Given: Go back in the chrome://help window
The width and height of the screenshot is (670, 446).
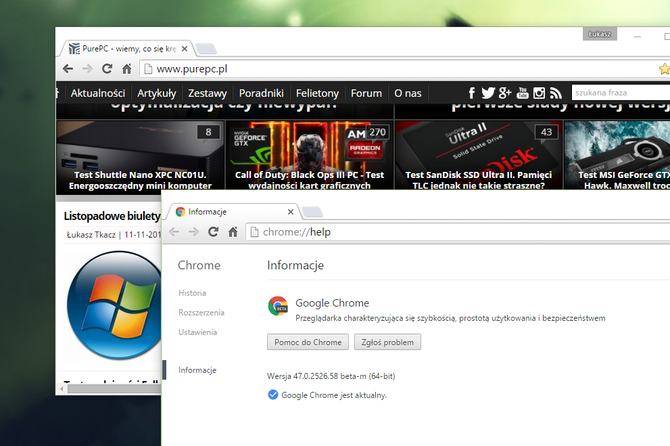Looking at the screenshot, I should pyautogui.click(x=174, y=232).
